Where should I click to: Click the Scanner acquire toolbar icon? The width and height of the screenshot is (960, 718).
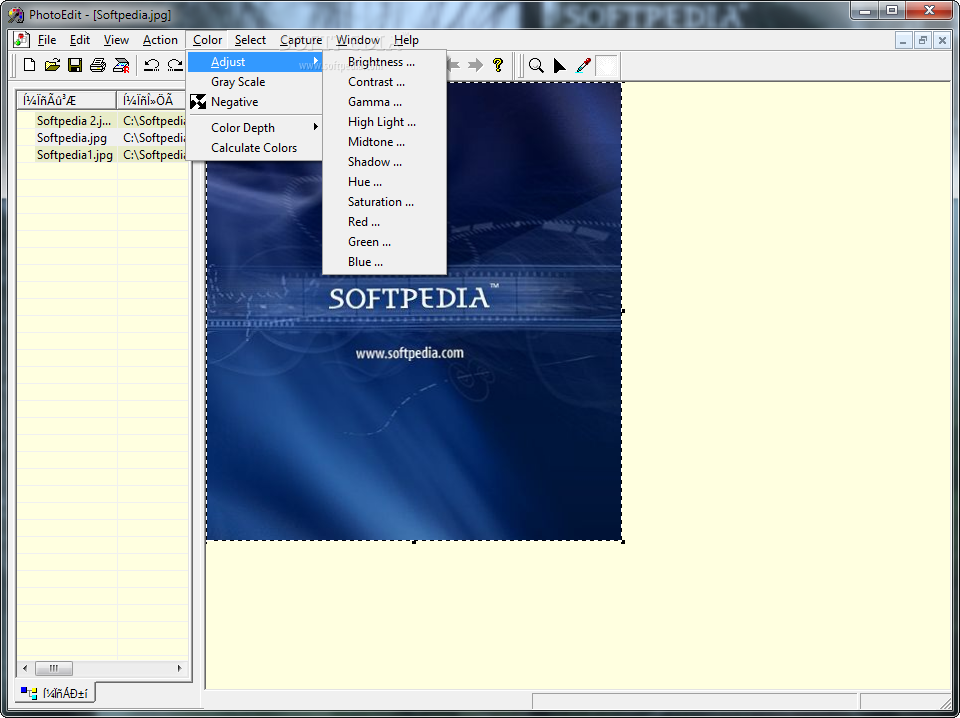point(121,65)
